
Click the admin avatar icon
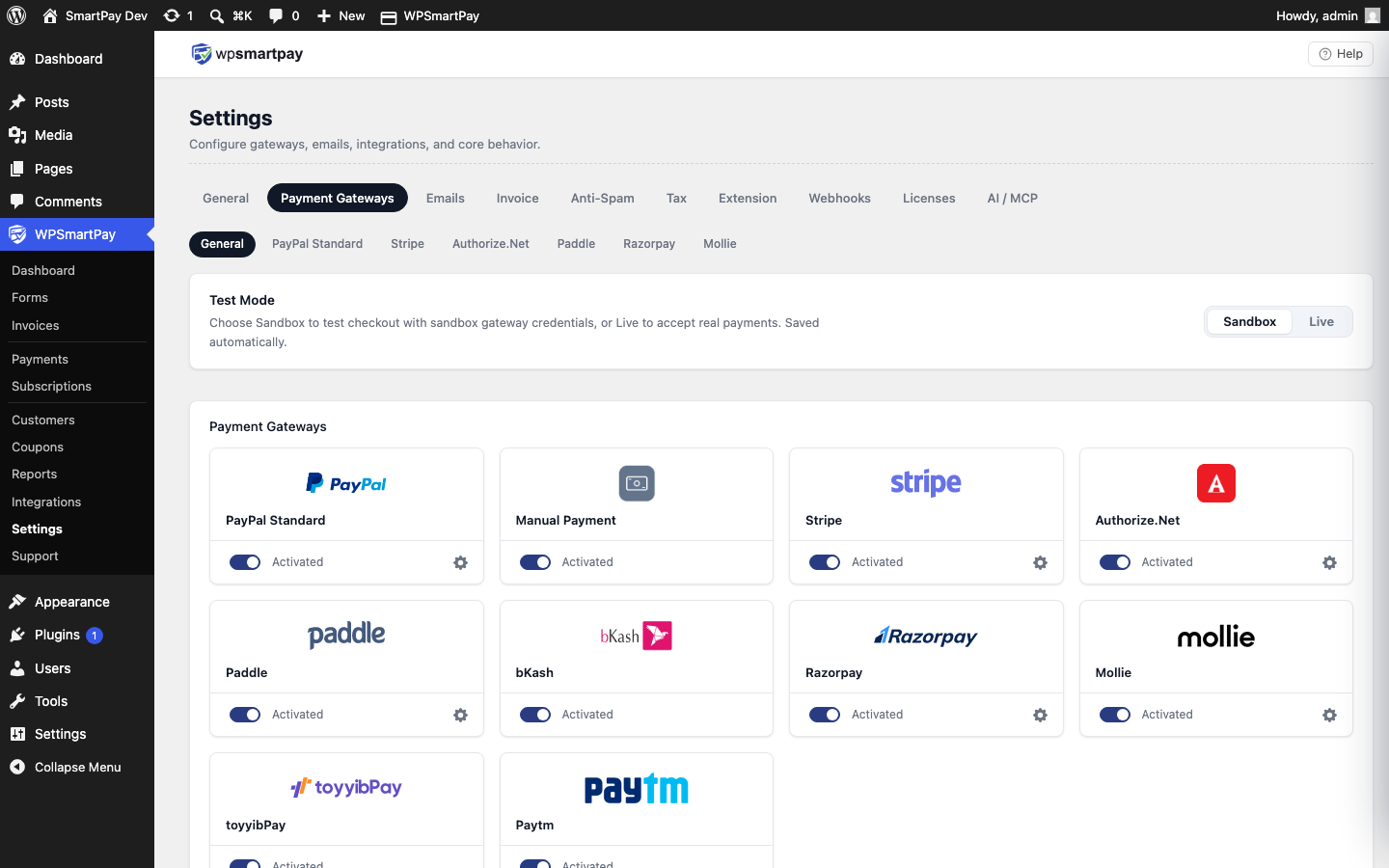click(1373, 15)
